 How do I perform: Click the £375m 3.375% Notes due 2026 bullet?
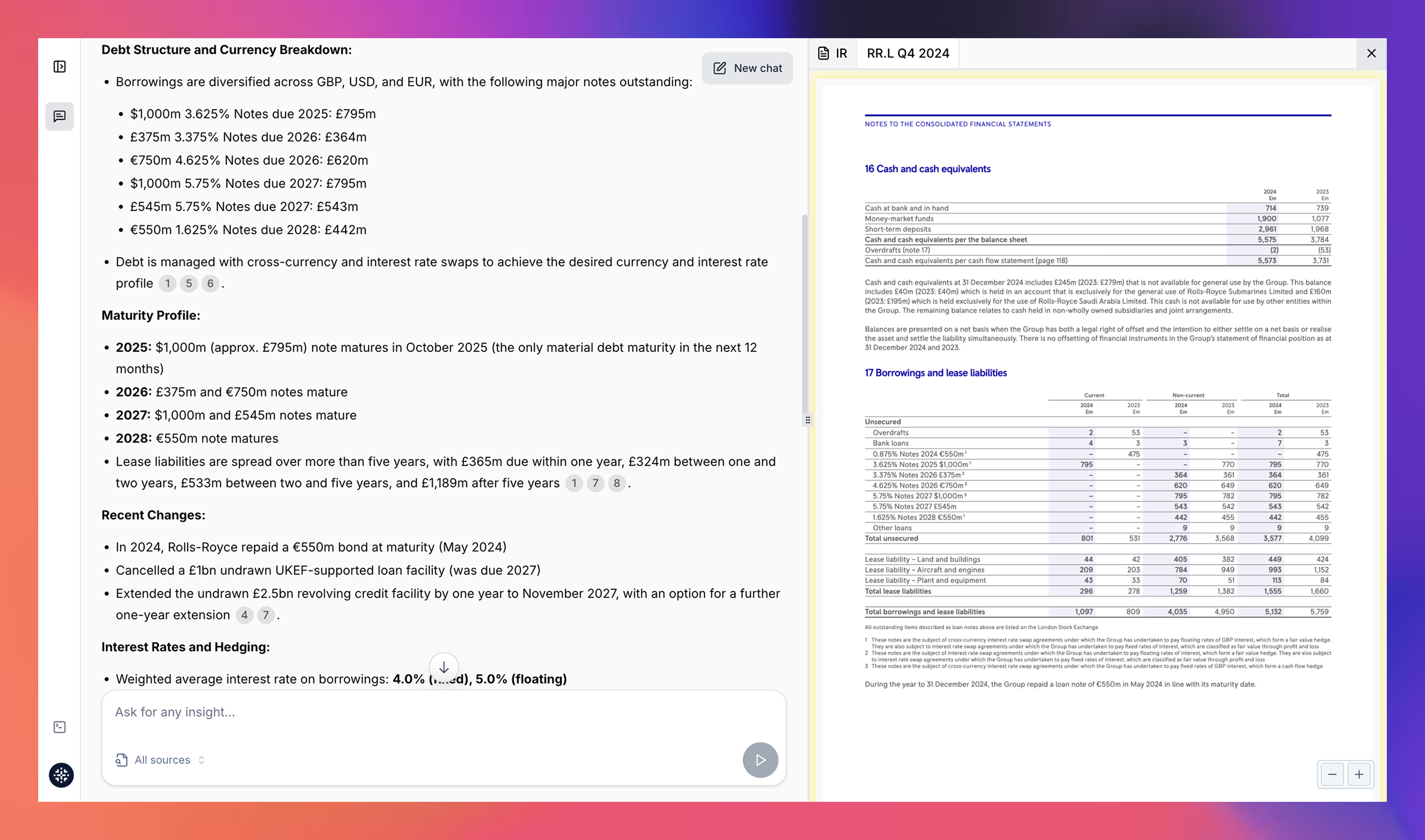tap(249, 137)
